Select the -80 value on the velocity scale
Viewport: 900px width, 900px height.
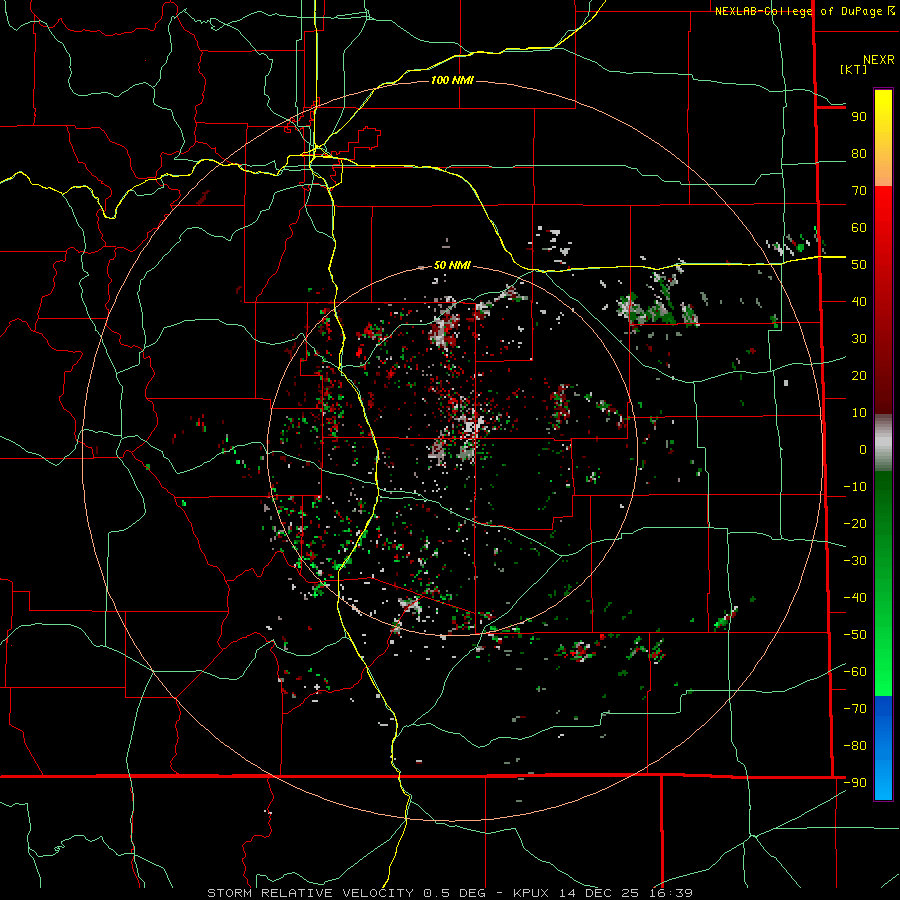[855, 746]
